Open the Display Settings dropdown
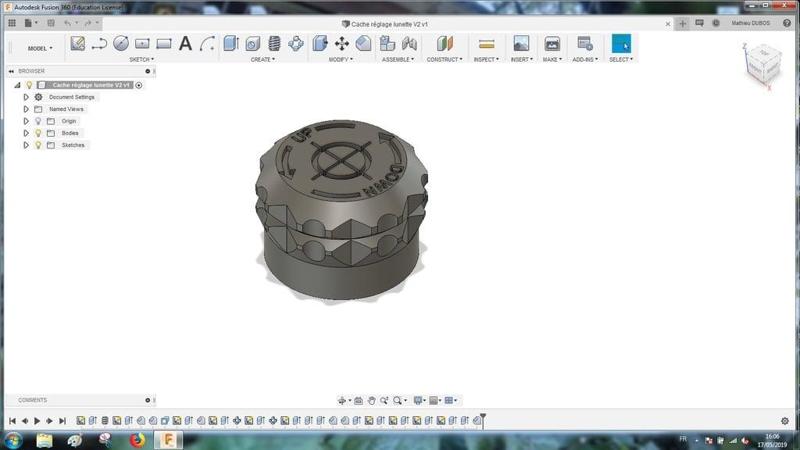Image resolution: width=800 pixels, height=450 pixels. pos(419,401)
